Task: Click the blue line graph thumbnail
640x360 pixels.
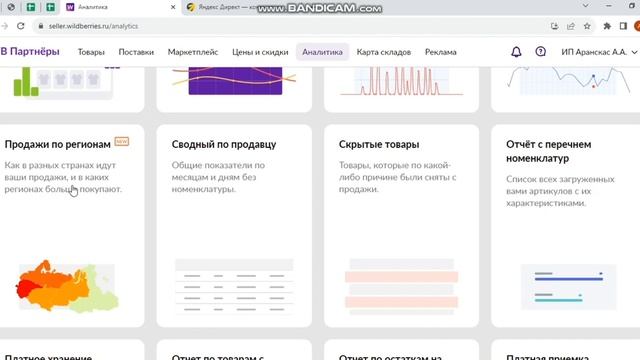Action: (x=569, y=81)
